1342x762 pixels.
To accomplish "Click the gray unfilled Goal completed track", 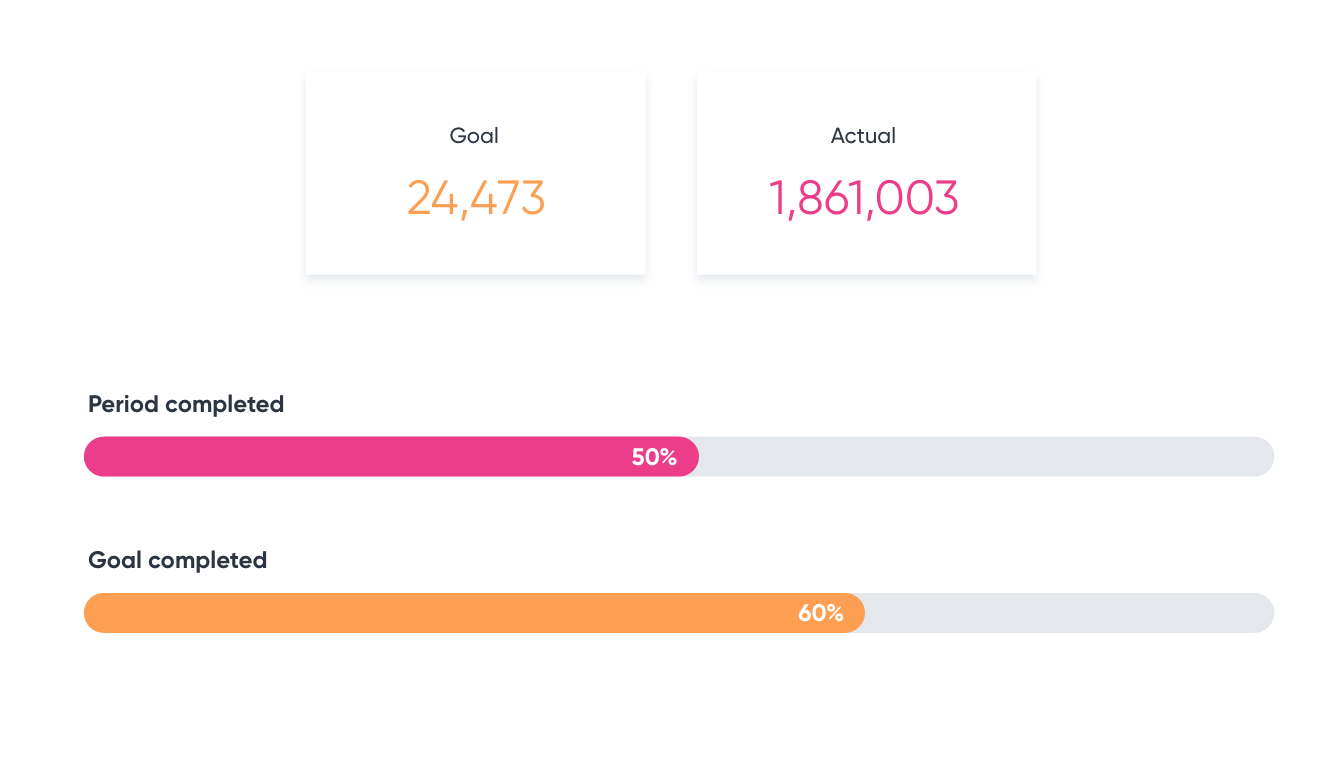I will [1068, 613].
